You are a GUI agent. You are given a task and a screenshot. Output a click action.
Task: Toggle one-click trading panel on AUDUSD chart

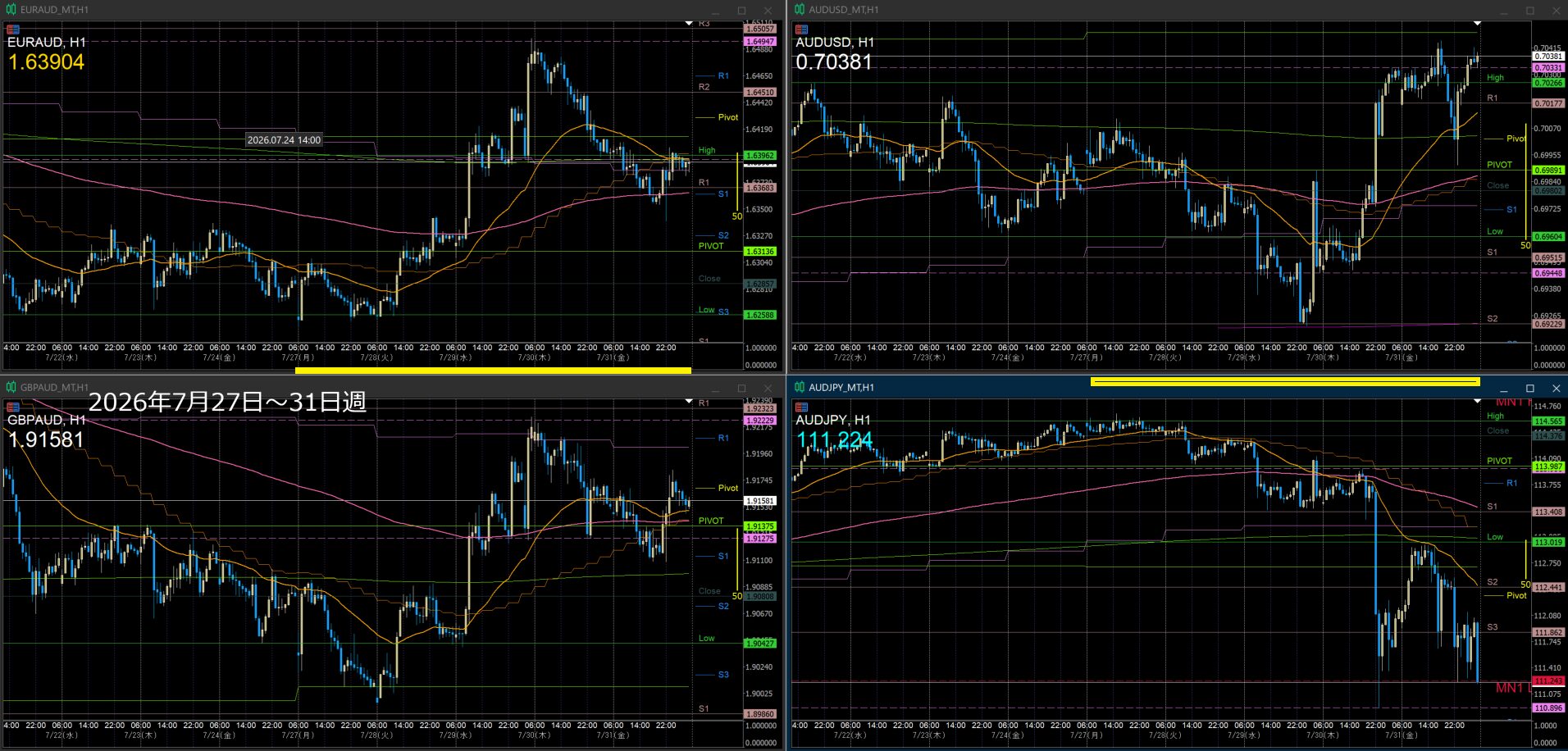pyautogui.click(x=802, y=30)
